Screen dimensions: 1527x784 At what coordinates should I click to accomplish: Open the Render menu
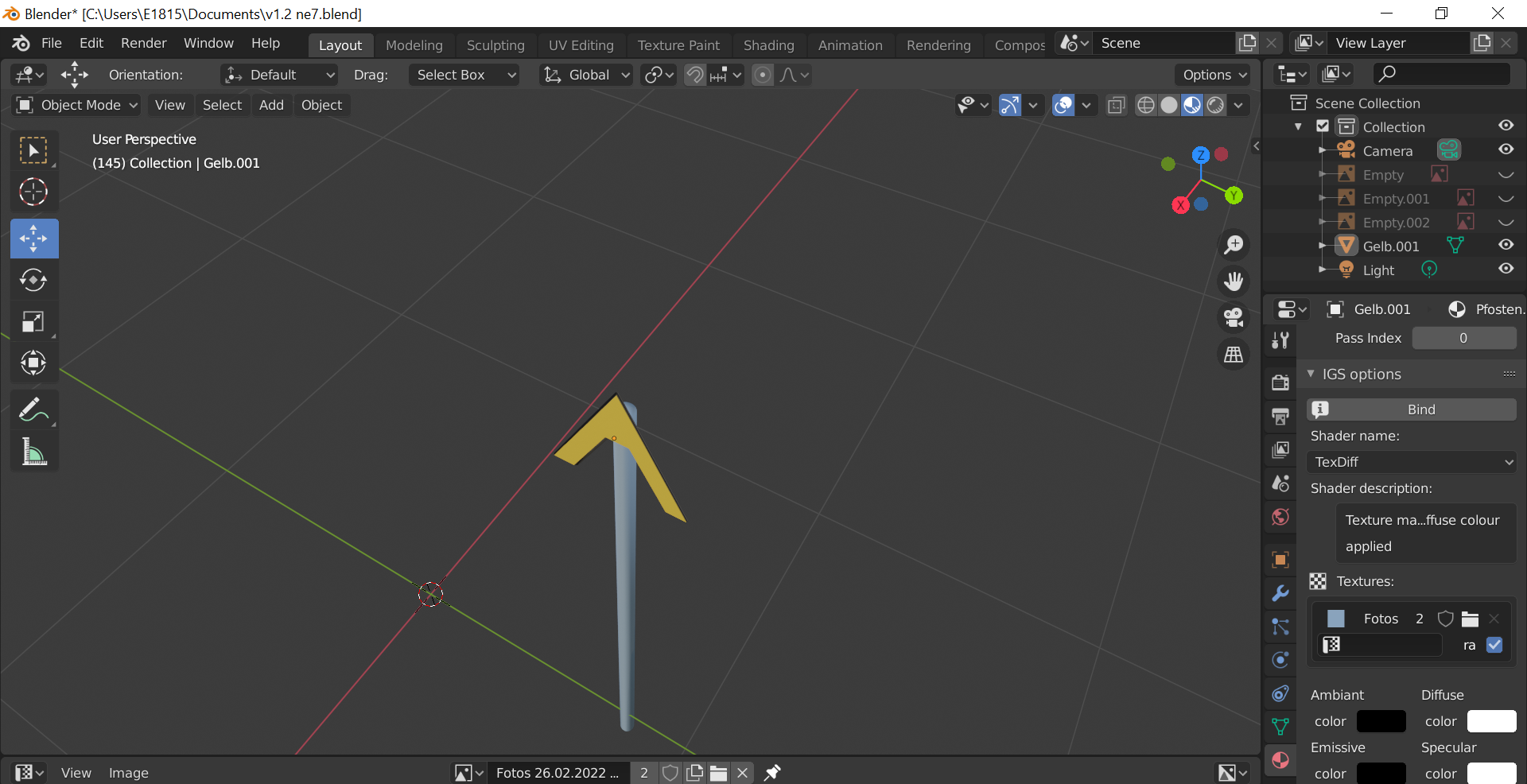point(143,43)
